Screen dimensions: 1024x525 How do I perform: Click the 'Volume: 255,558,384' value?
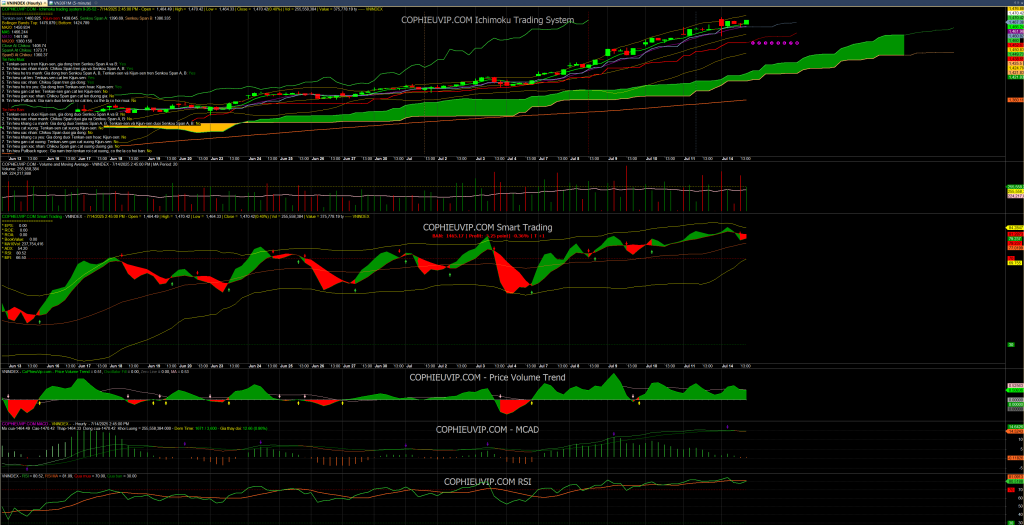coord(20,169)
